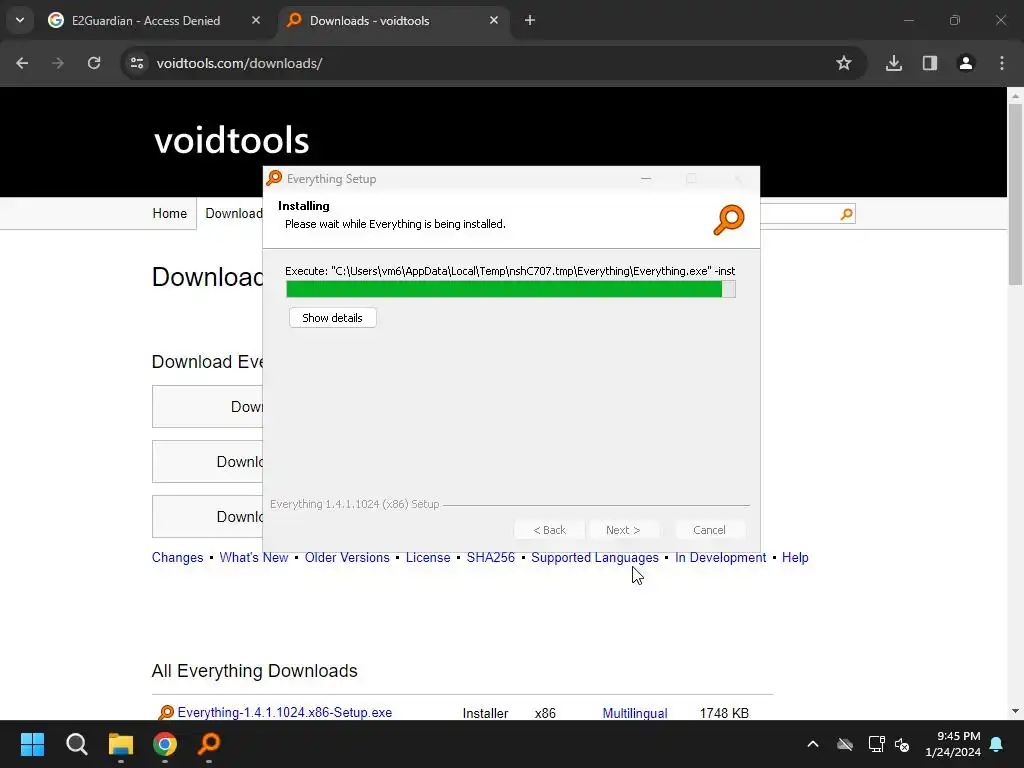1024x768 pixels.
Task: Click the scrollbar down arrow
Action: pos(1015,711)
